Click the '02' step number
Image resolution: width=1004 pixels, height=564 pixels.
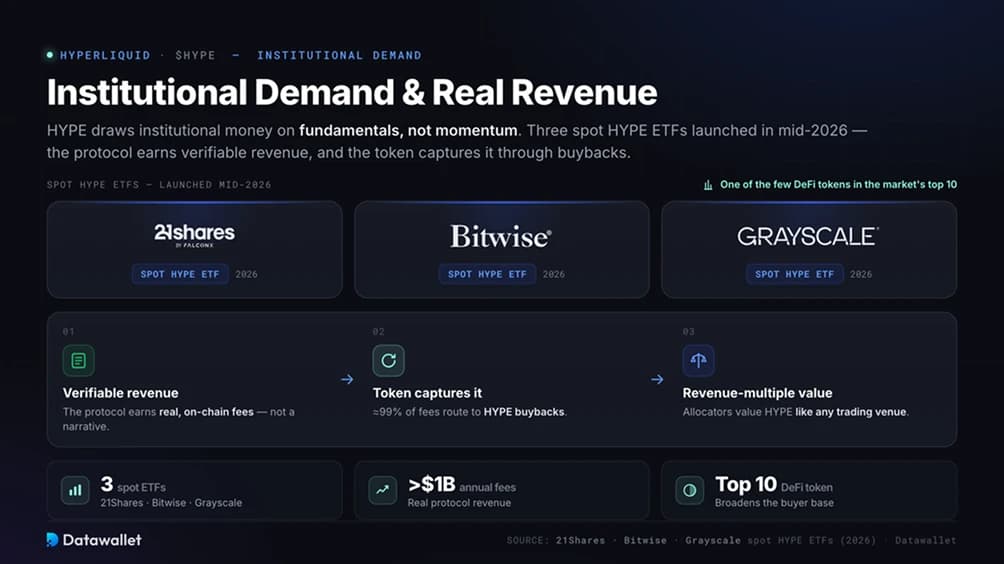tap(378, 332)
